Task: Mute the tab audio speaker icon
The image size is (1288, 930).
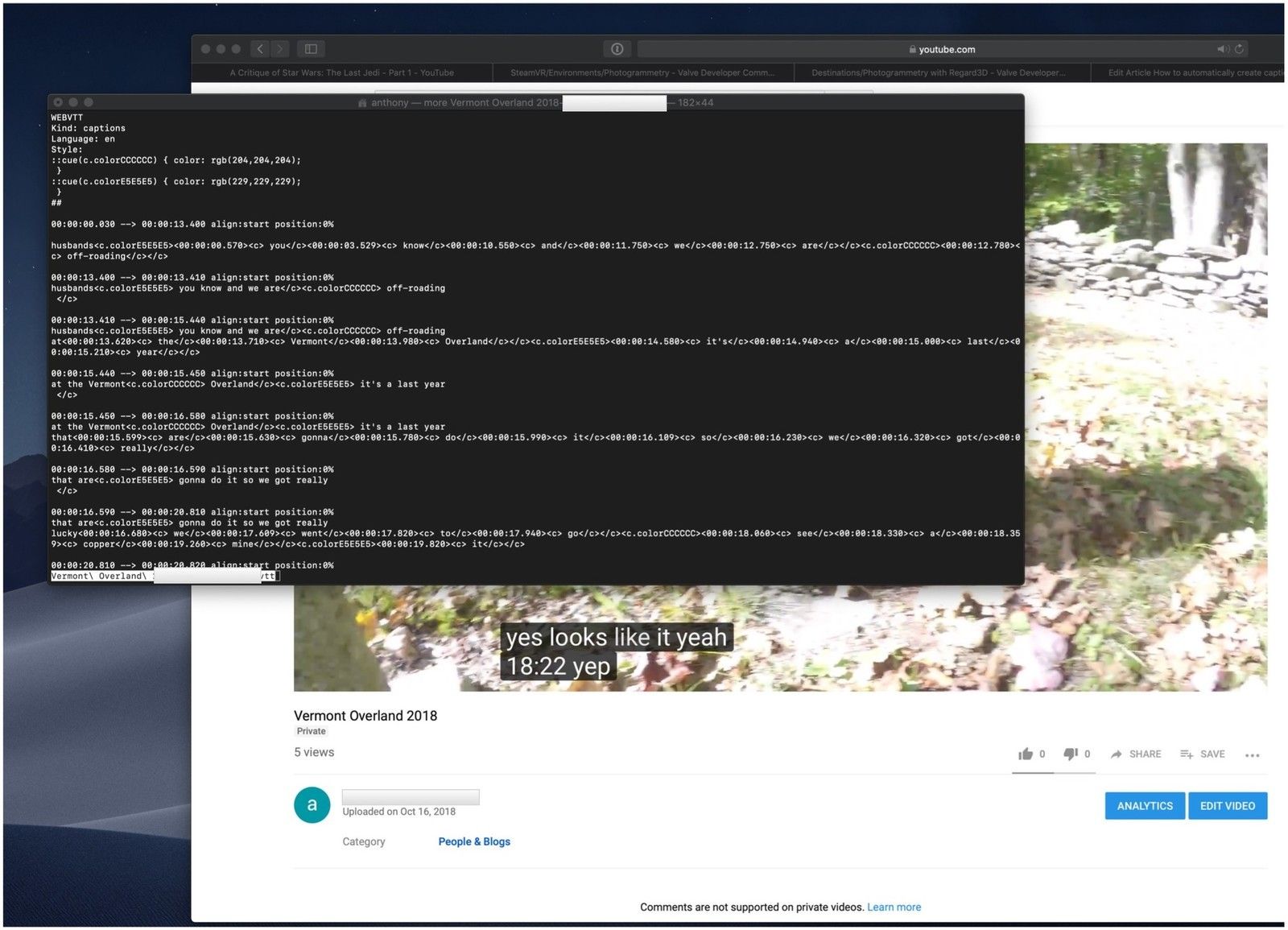Action: click(x=1222, y=49)
